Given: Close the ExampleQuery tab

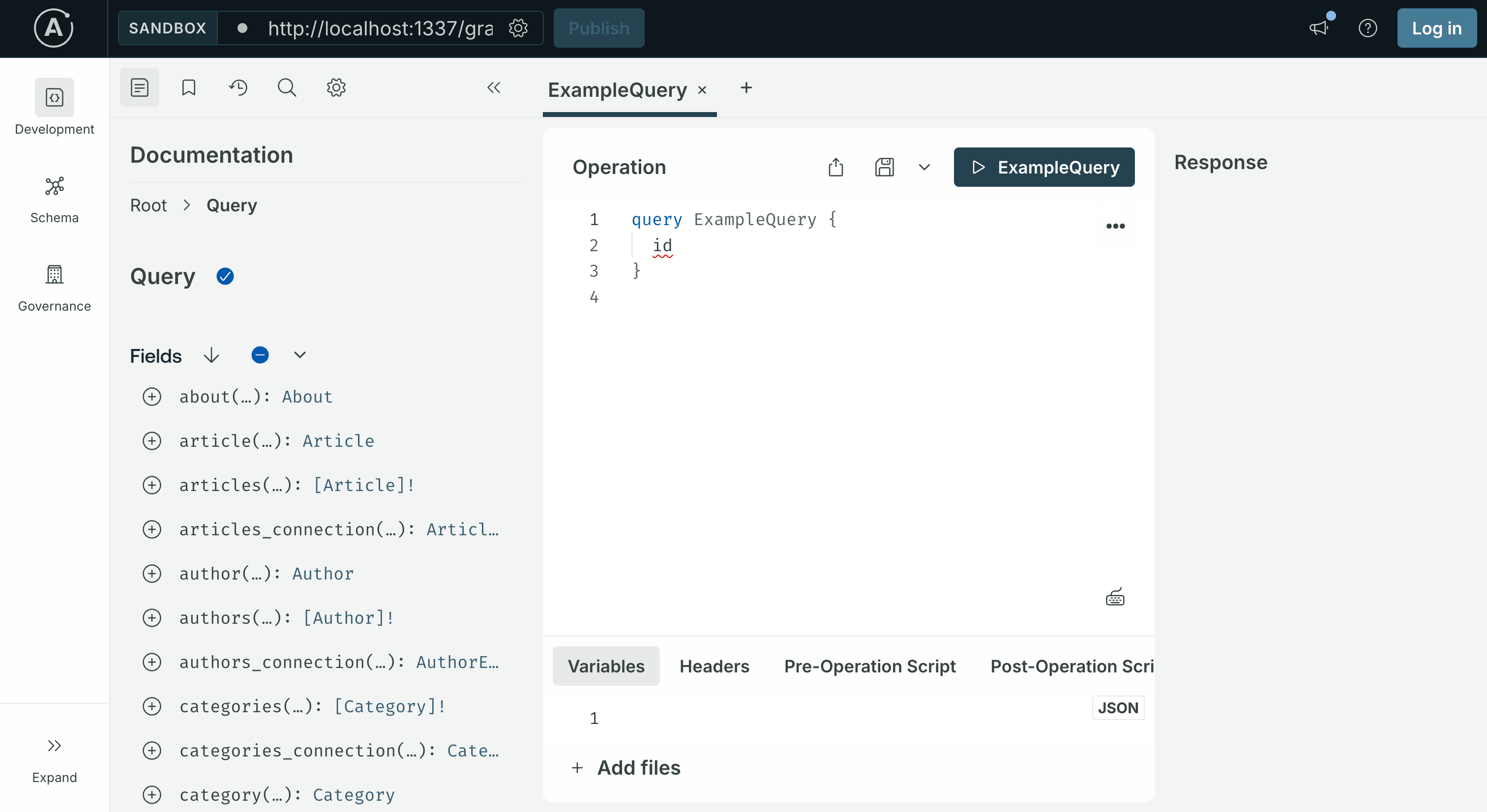Looking at the screenshot, I should pyautogui.click(x=702, y=90).
